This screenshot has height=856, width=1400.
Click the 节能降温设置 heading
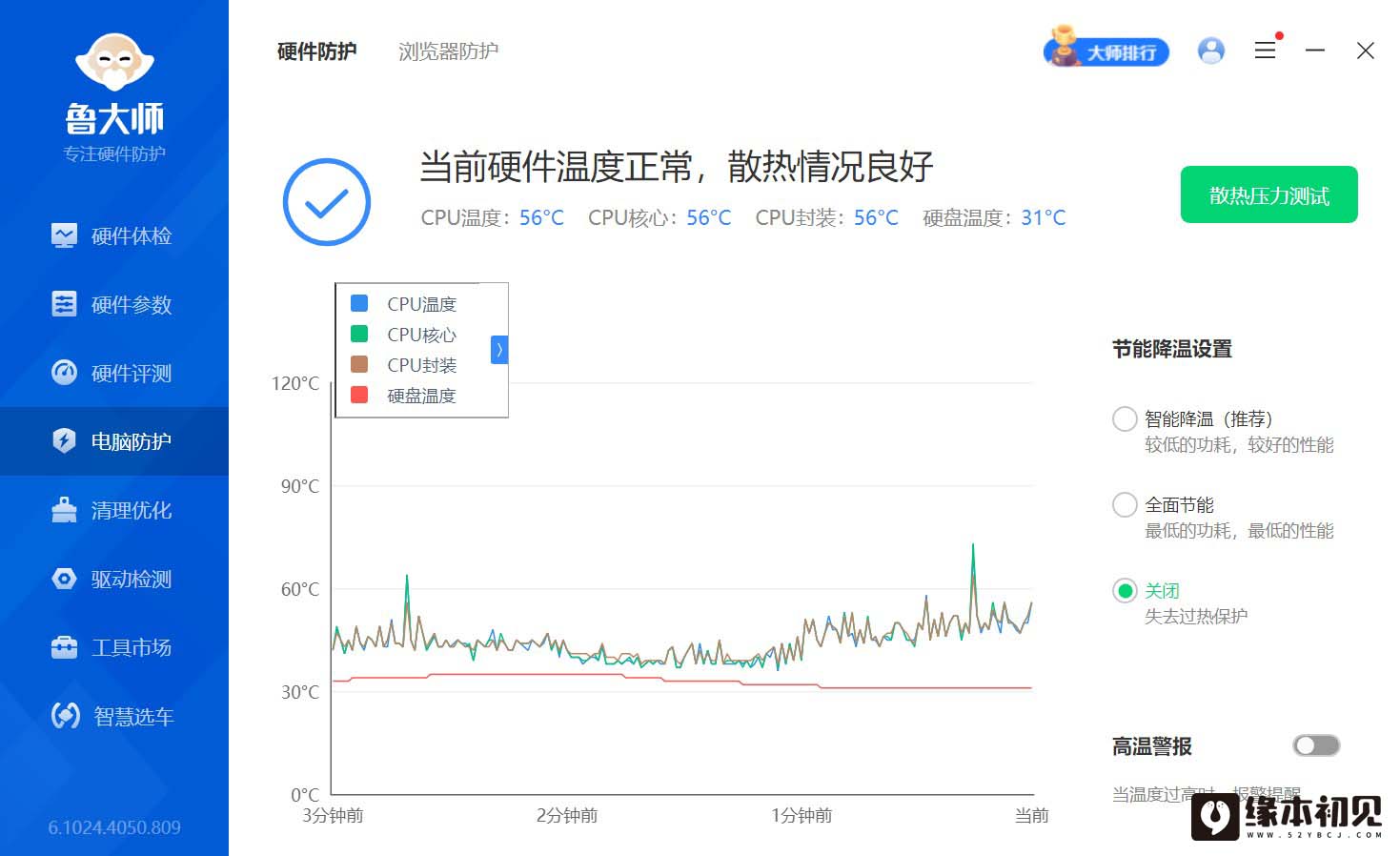tap(1172, 349)
